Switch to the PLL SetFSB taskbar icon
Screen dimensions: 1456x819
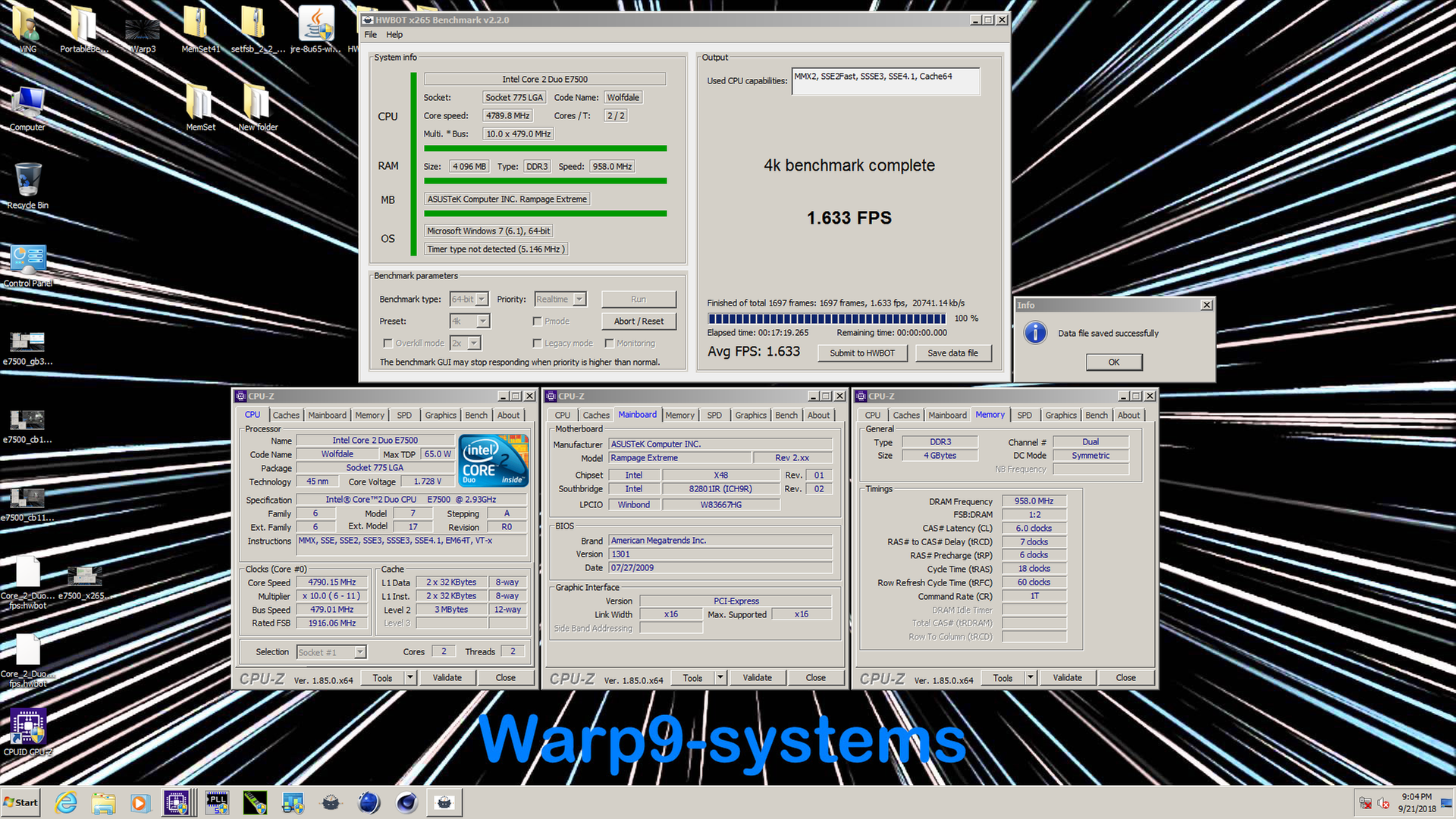218,802
